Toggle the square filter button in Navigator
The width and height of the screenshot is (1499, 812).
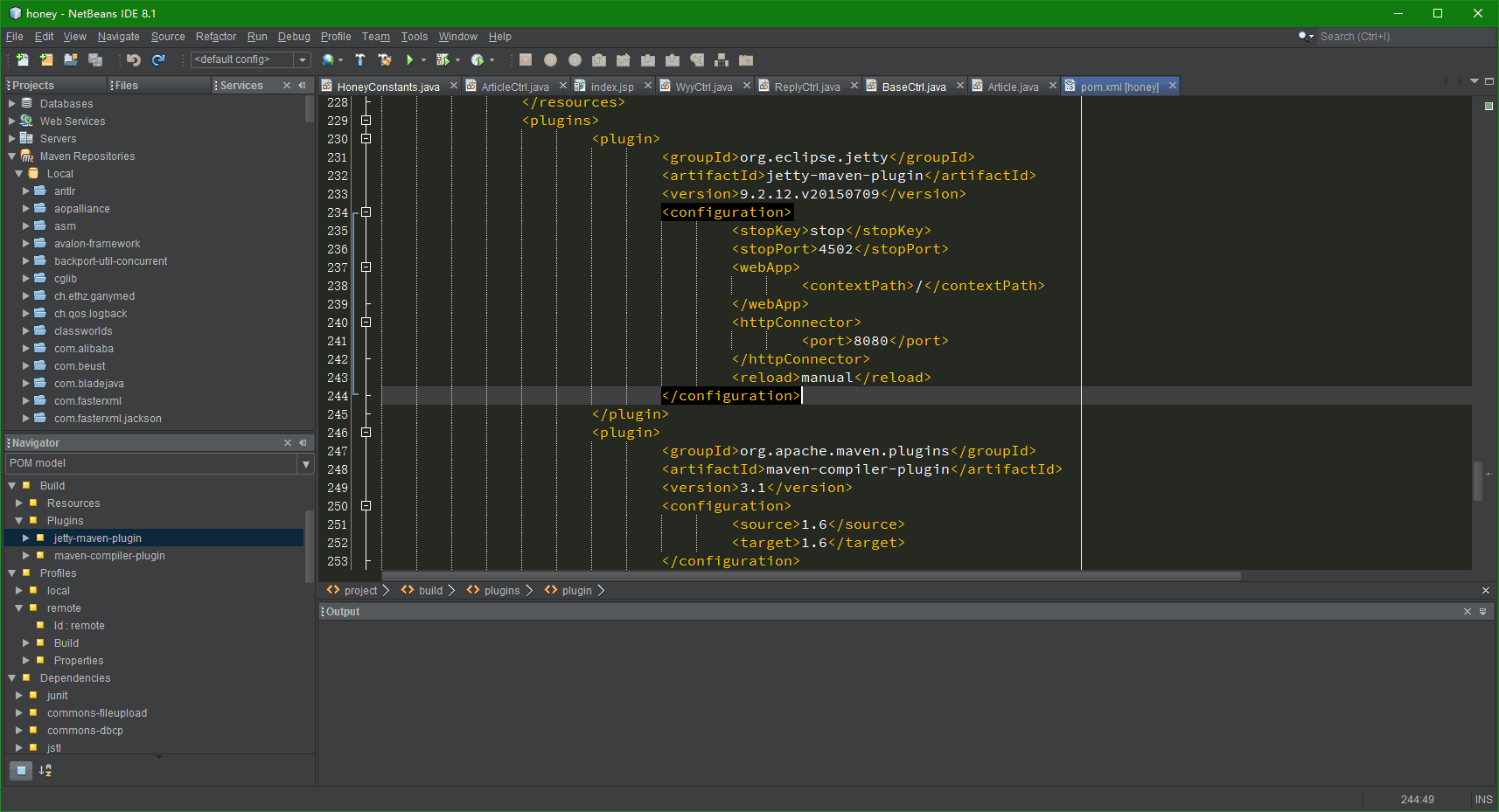(x=21, y=770)
